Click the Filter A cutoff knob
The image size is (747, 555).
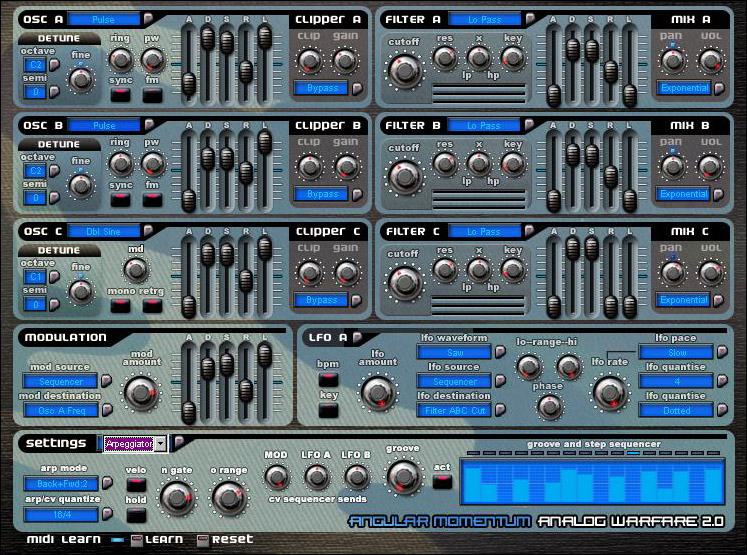click(x=404, y=71)
